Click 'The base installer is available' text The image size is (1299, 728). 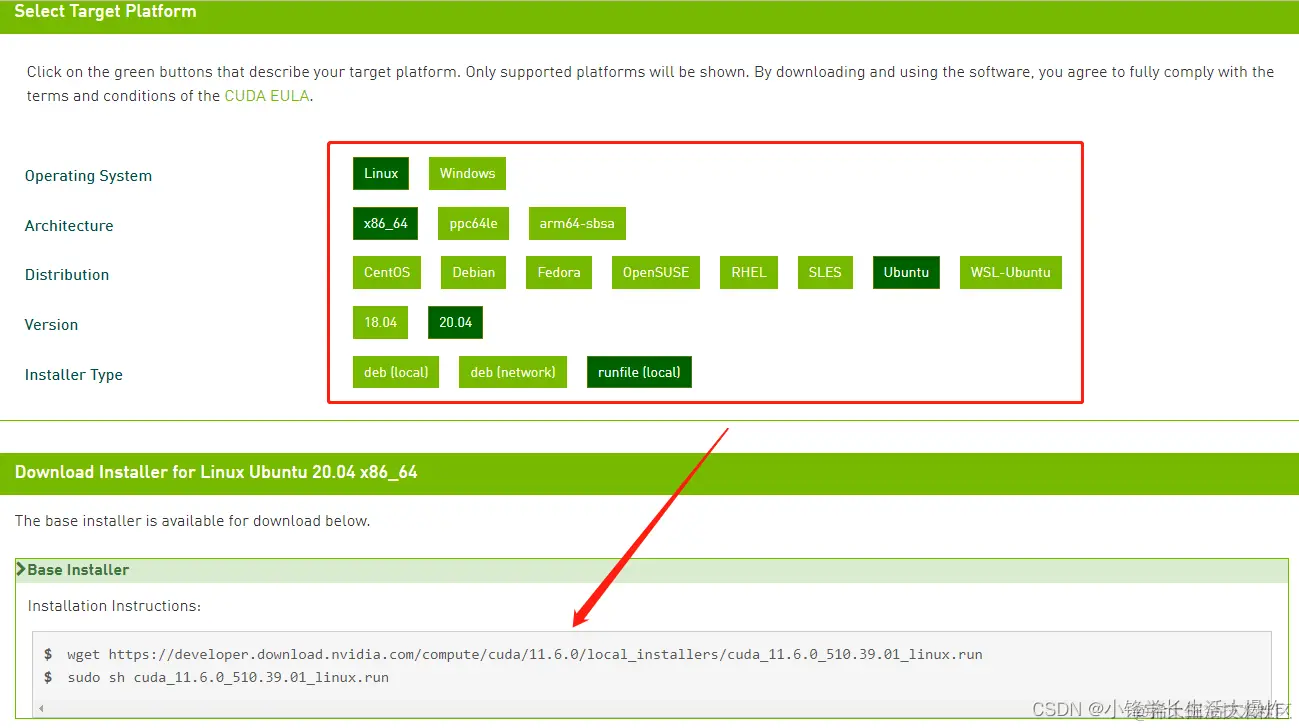192,521
